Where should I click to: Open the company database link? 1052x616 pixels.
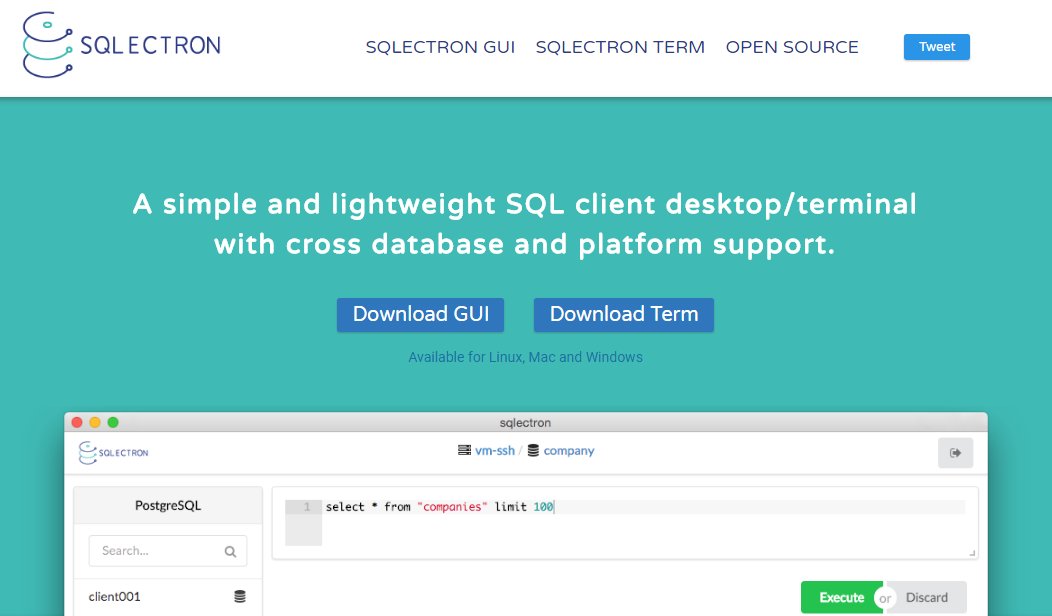tap(569, 451)
